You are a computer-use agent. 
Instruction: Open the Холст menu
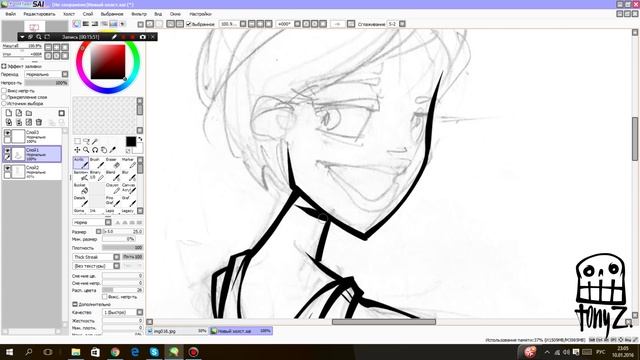(69, 14)
